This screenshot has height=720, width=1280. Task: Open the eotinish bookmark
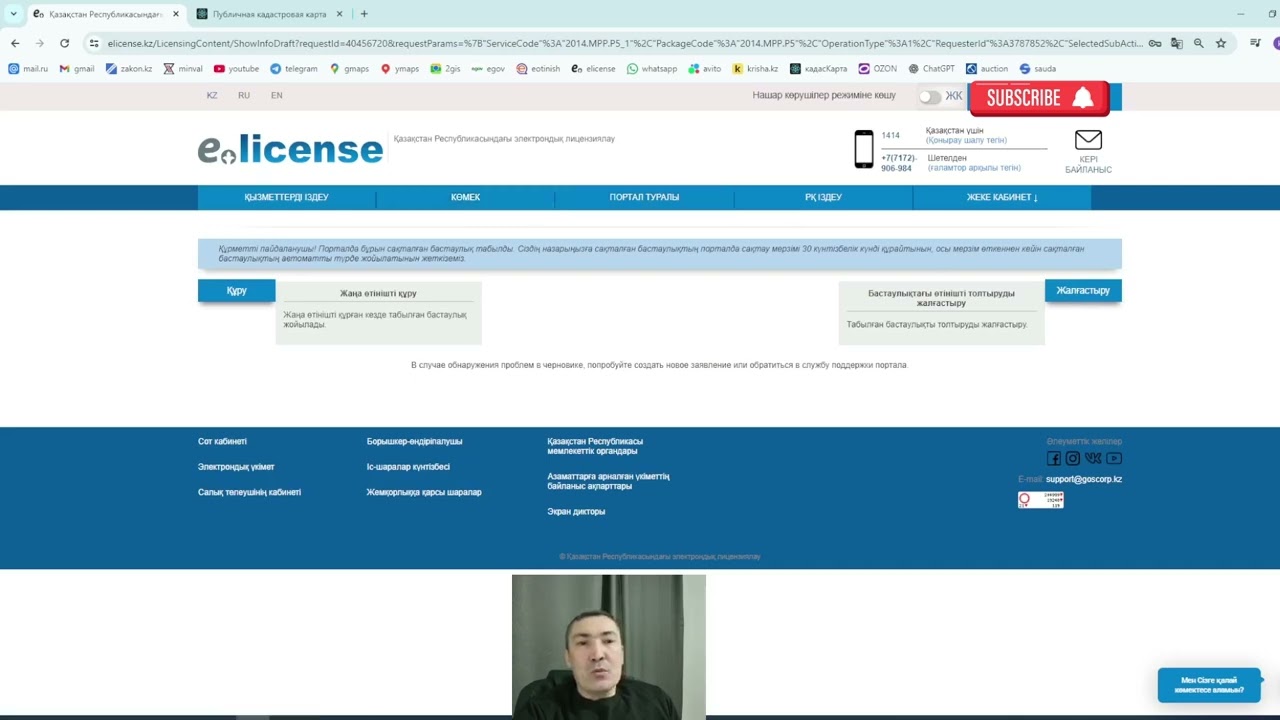point(538,69)
